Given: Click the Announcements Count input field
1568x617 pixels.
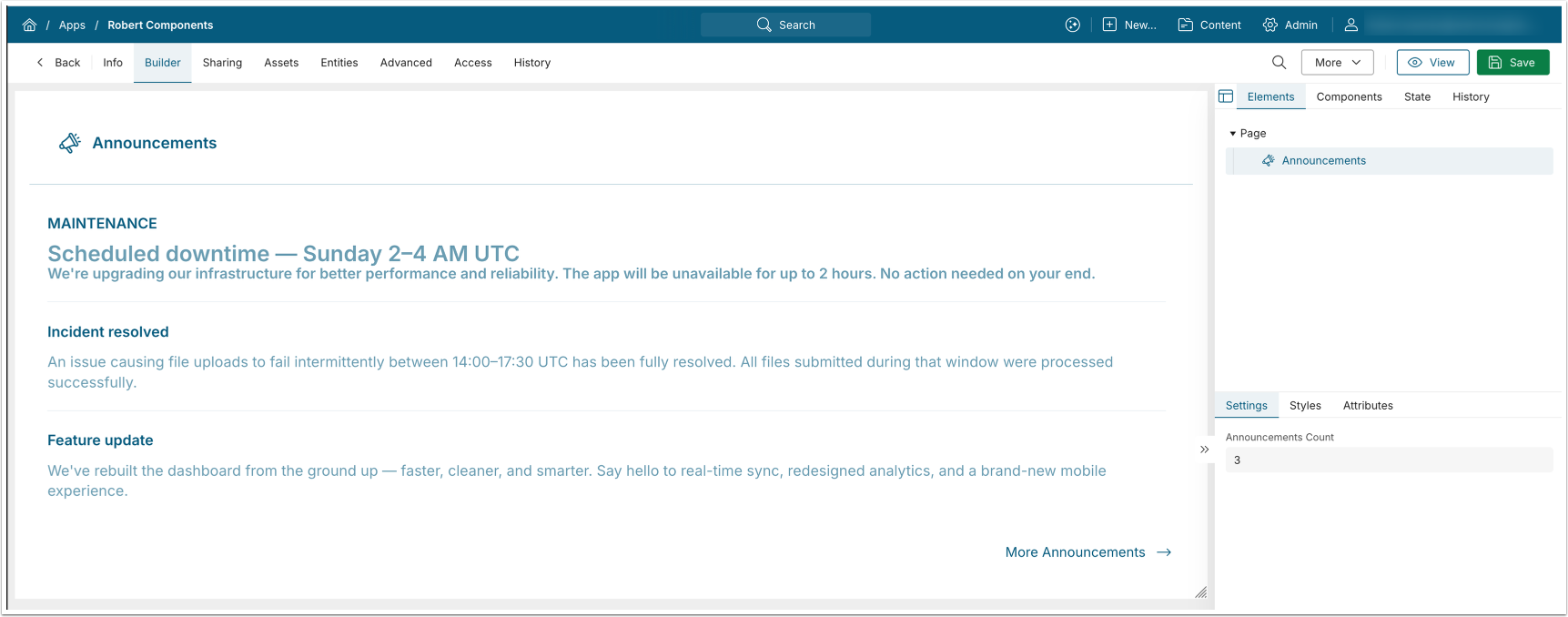Looking at the screenshot, I should click(x=1388, y=460).
